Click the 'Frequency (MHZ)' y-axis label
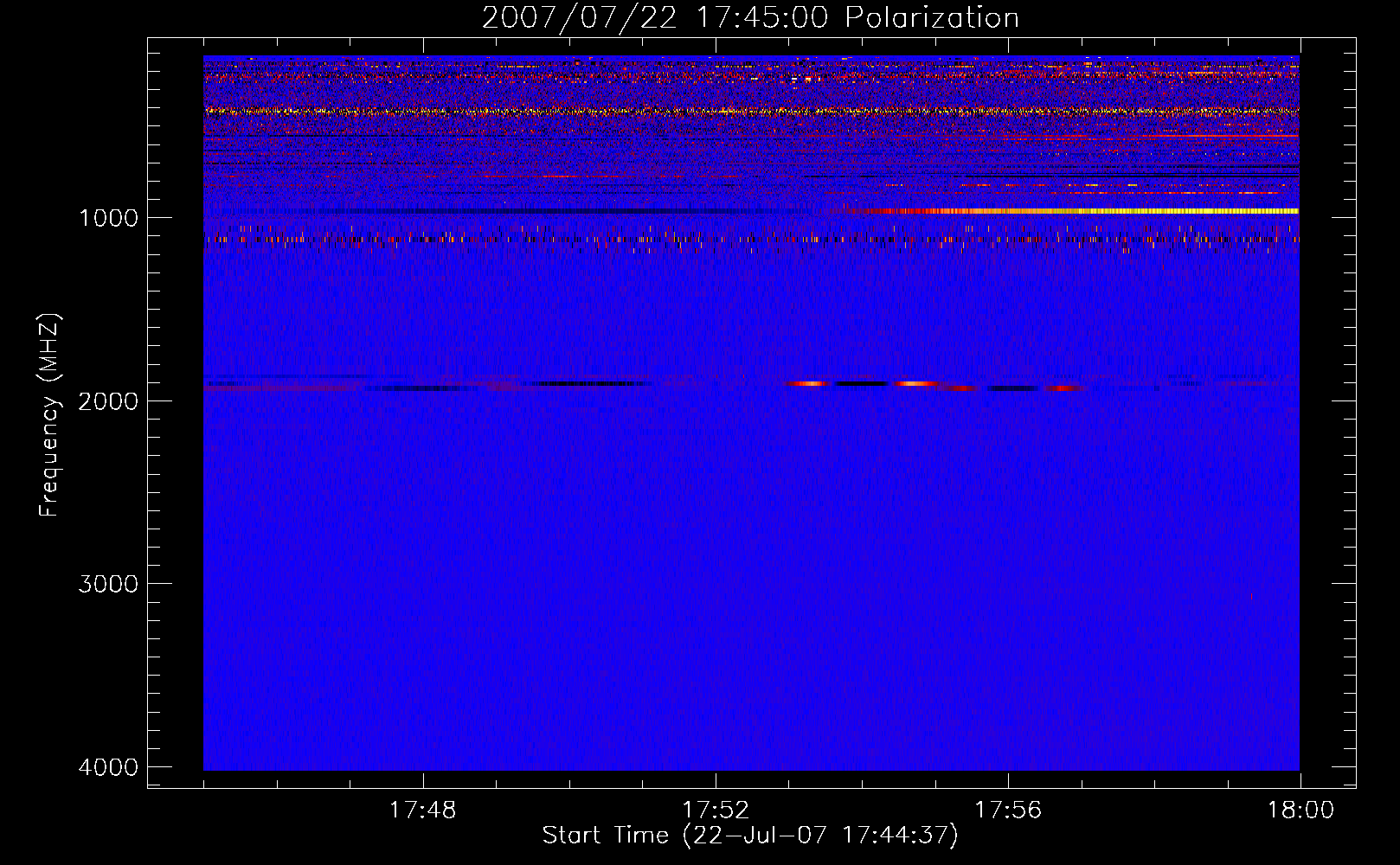The width and height of the screenshot is (1400, 865). [x=49, y=415]
